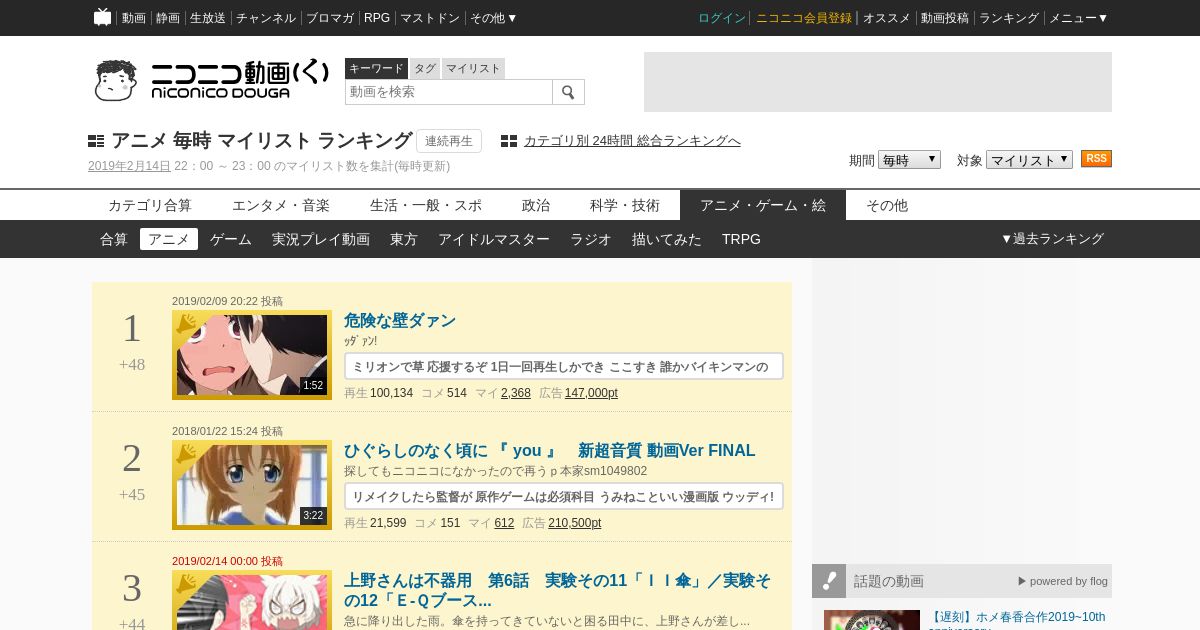Open video 上野さんは不器用 第6話
This screenshot has height=630, width=1200.
(x=557, y=591)
